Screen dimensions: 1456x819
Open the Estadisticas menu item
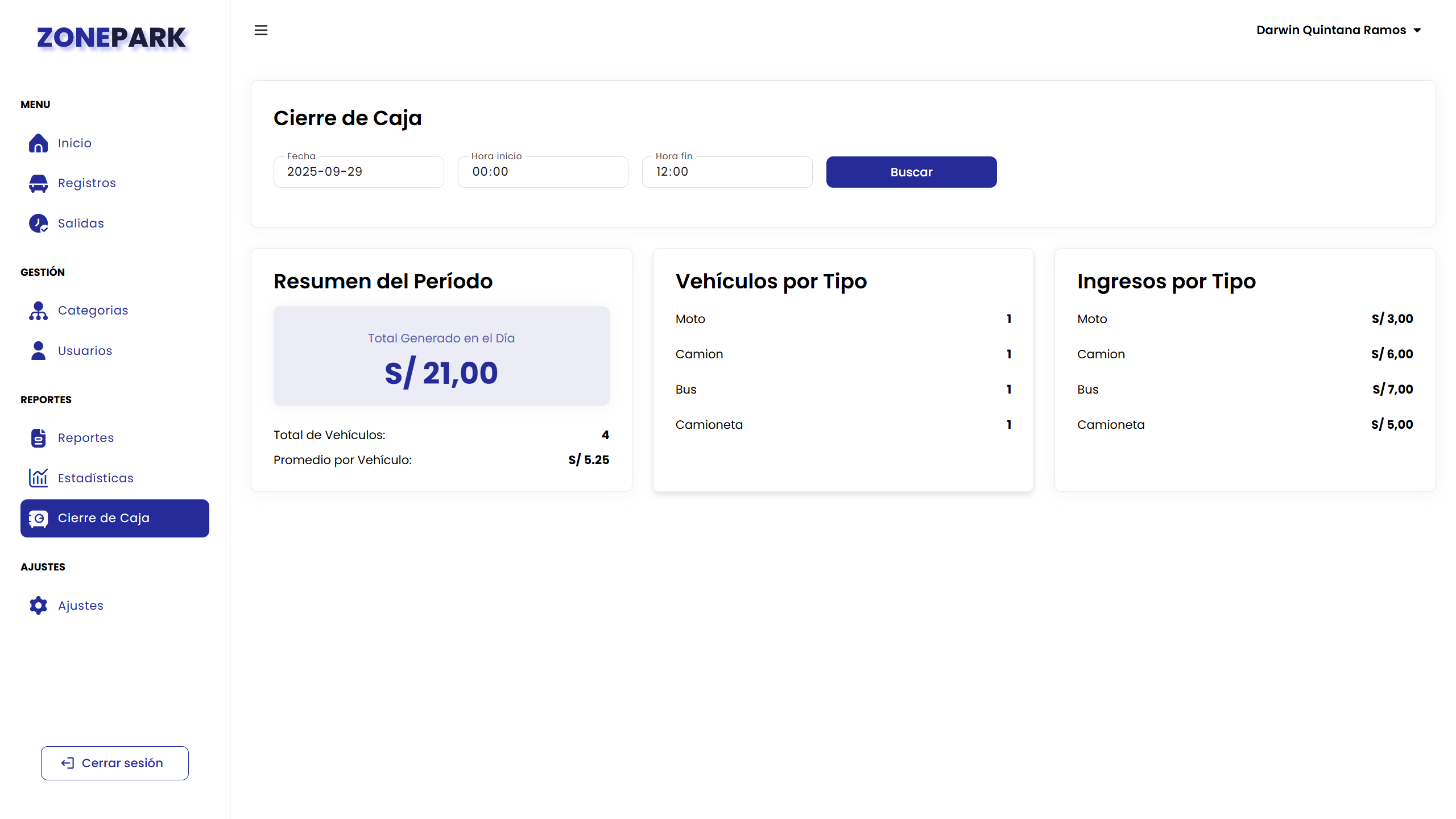(96, 478)
